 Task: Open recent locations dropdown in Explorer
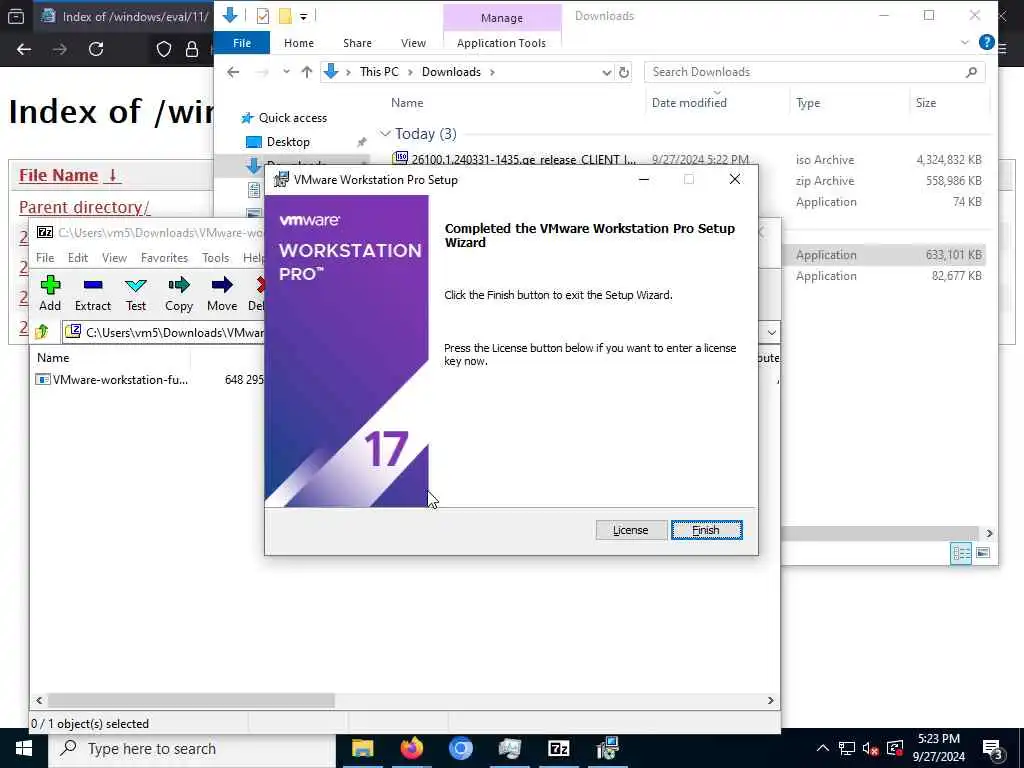pos(286,72)
